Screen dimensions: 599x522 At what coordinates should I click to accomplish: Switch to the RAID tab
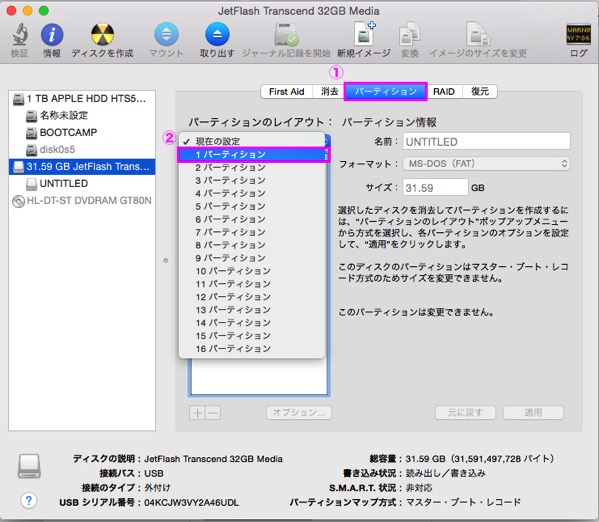coord(444,92)
